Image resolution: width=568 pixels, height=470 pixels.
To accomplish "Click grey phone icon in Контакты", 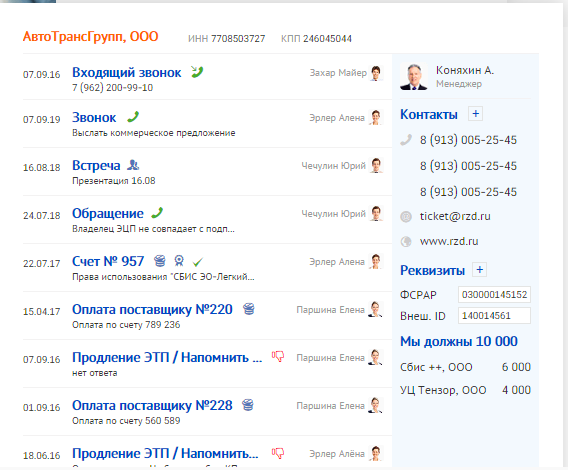I will tap(406, 140).
